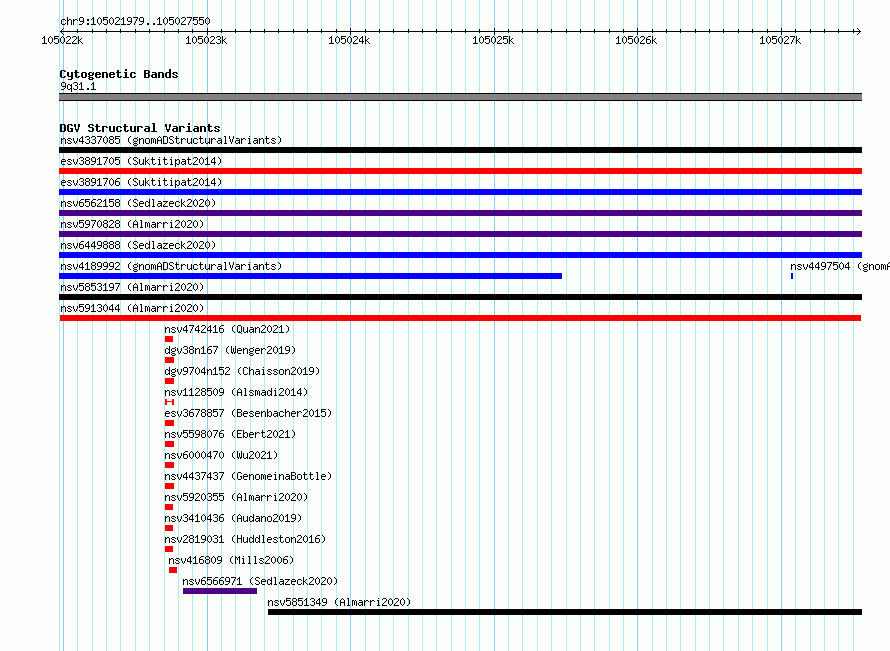
Task: Click the nsv6566971 Sedlazeck2020 purple bar
Action: [x=220, y=591]
